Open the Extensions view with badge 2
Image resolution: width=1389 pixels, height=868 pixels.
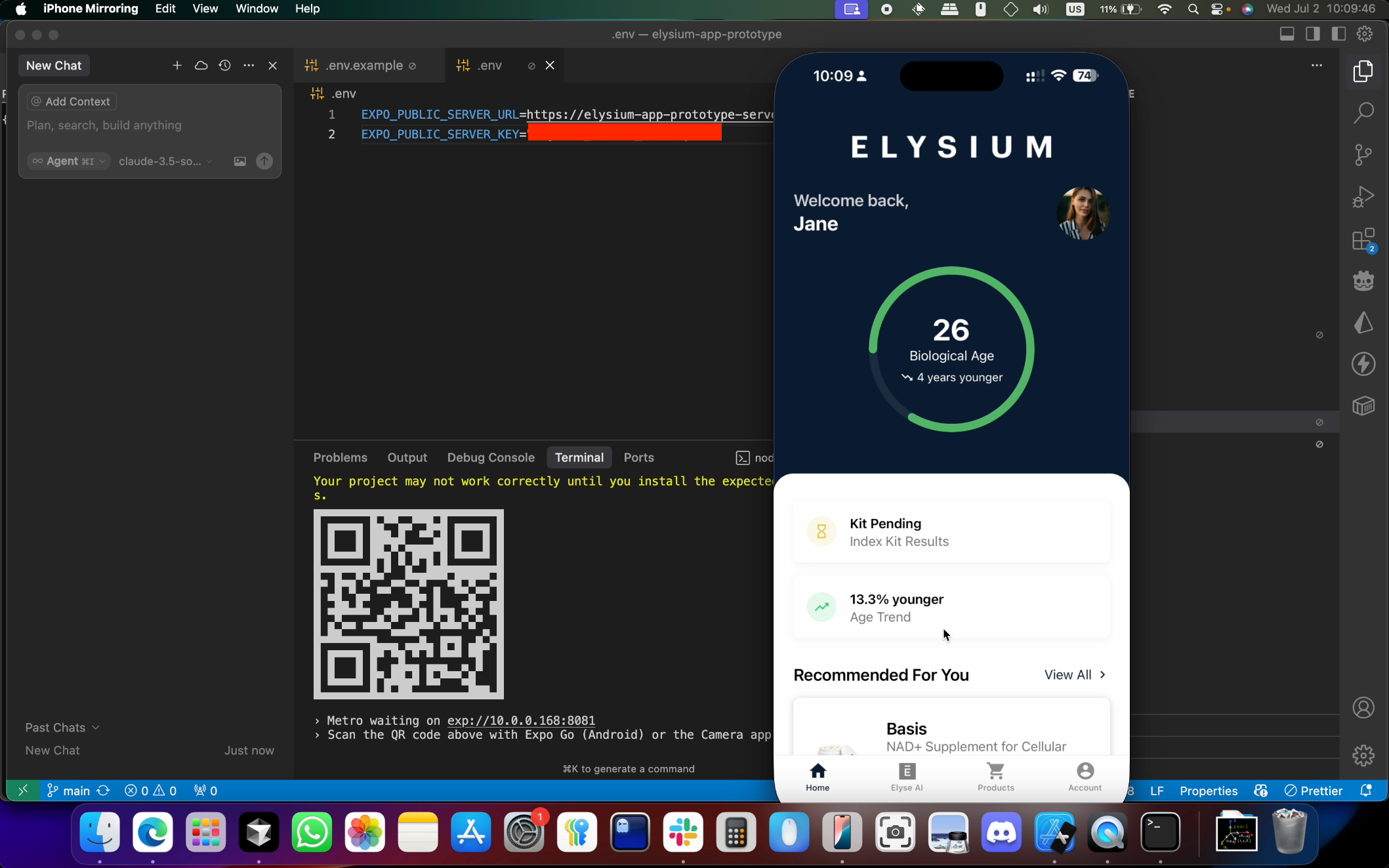click(x=1363, y=240)
